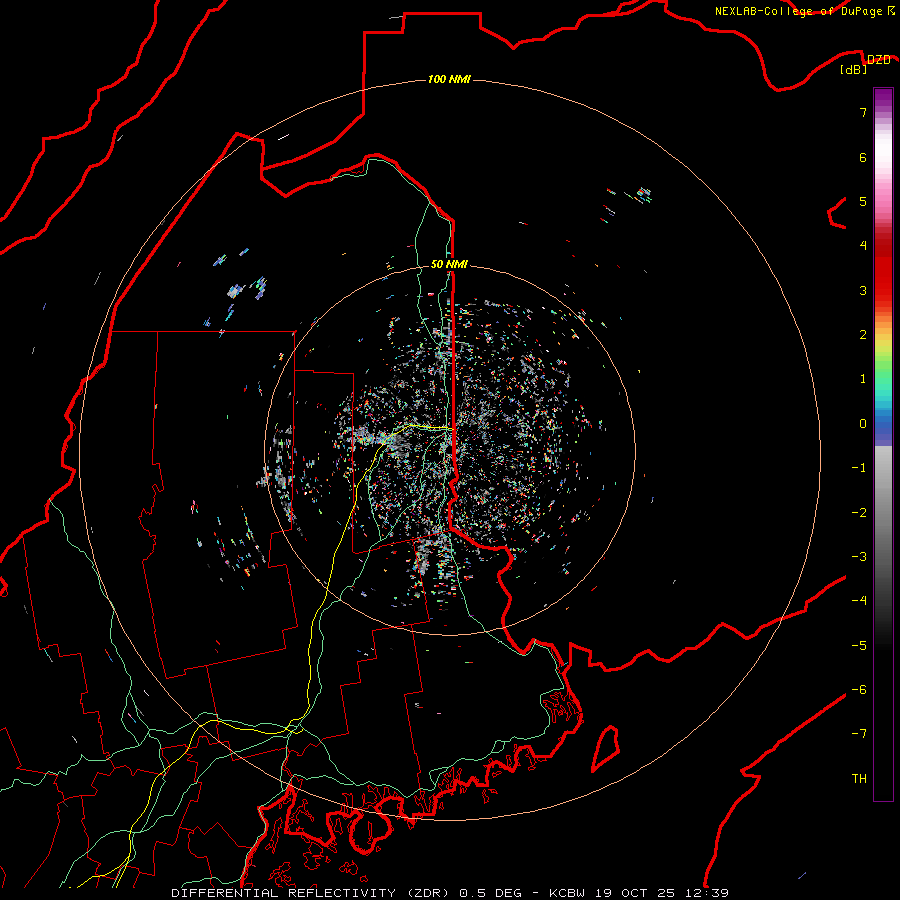Click the "DZD" product label above the scale
Viewport: 900px width, 900px height.
pos(879,59)
